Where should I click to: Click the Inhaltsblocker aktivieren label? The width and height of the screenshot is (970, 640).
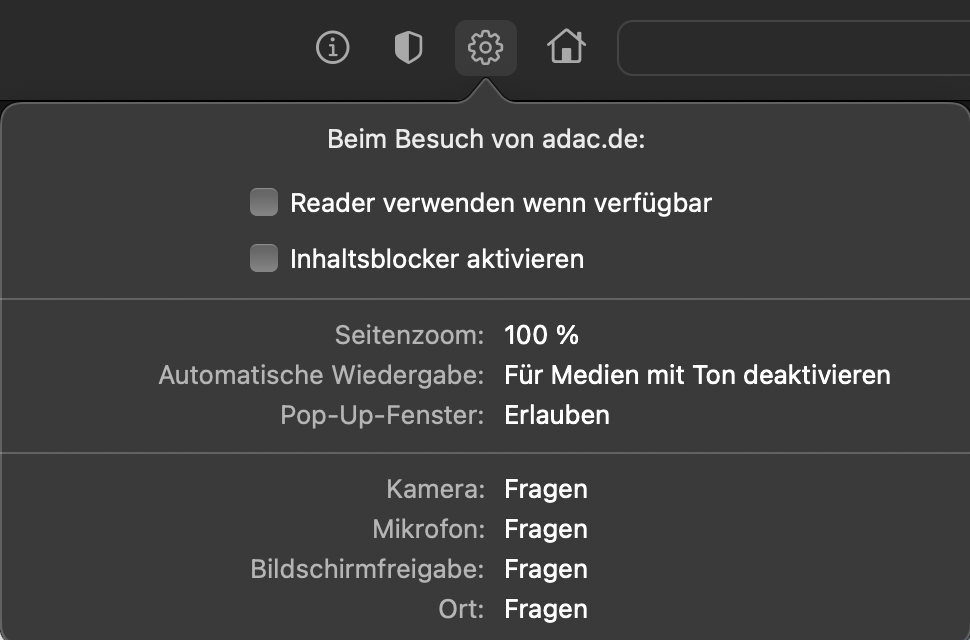437,259
